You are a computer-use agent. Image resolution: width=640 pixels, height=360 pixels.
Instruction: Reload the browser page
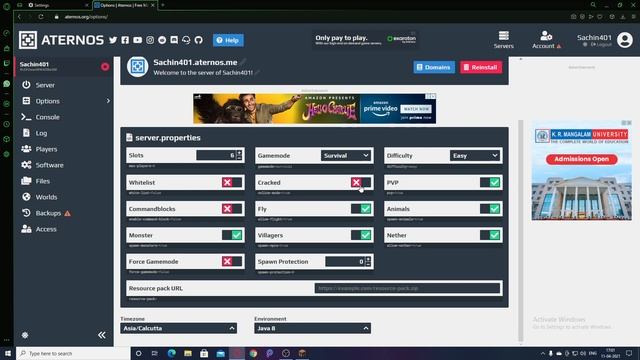[x=41, y=17]
